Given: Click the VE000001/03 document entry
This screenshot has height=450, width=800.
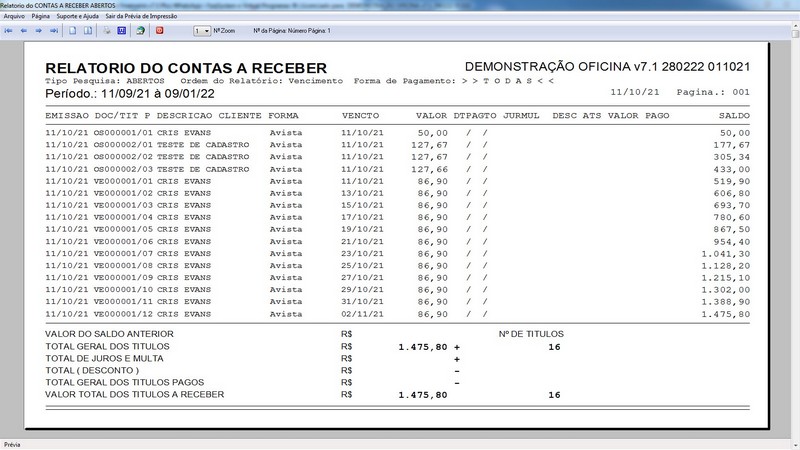Looking at the screenshot, I should tap(123, 205).
